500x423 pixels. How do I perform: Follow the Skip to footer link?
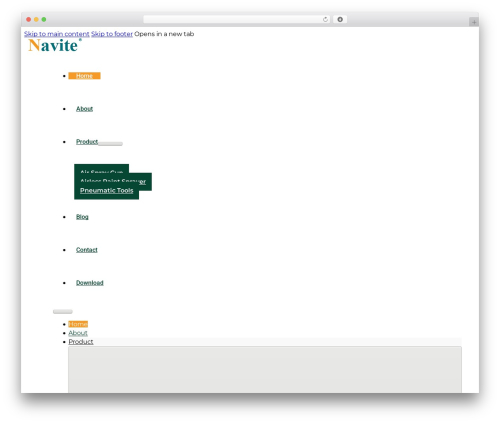[x=112, y=34]
